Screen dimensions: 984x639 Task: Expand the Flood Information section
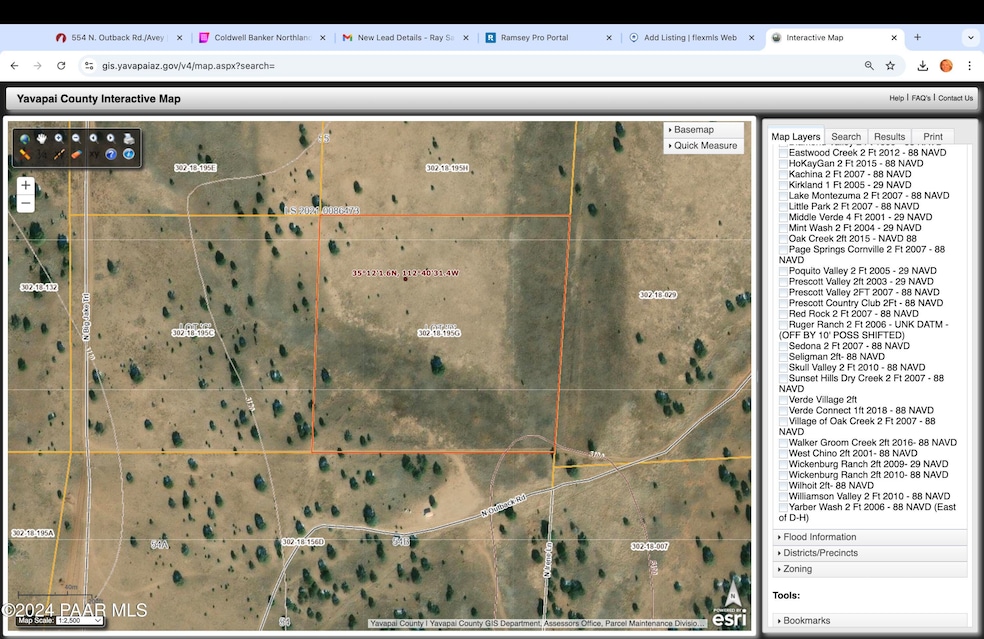pos(818,536)
